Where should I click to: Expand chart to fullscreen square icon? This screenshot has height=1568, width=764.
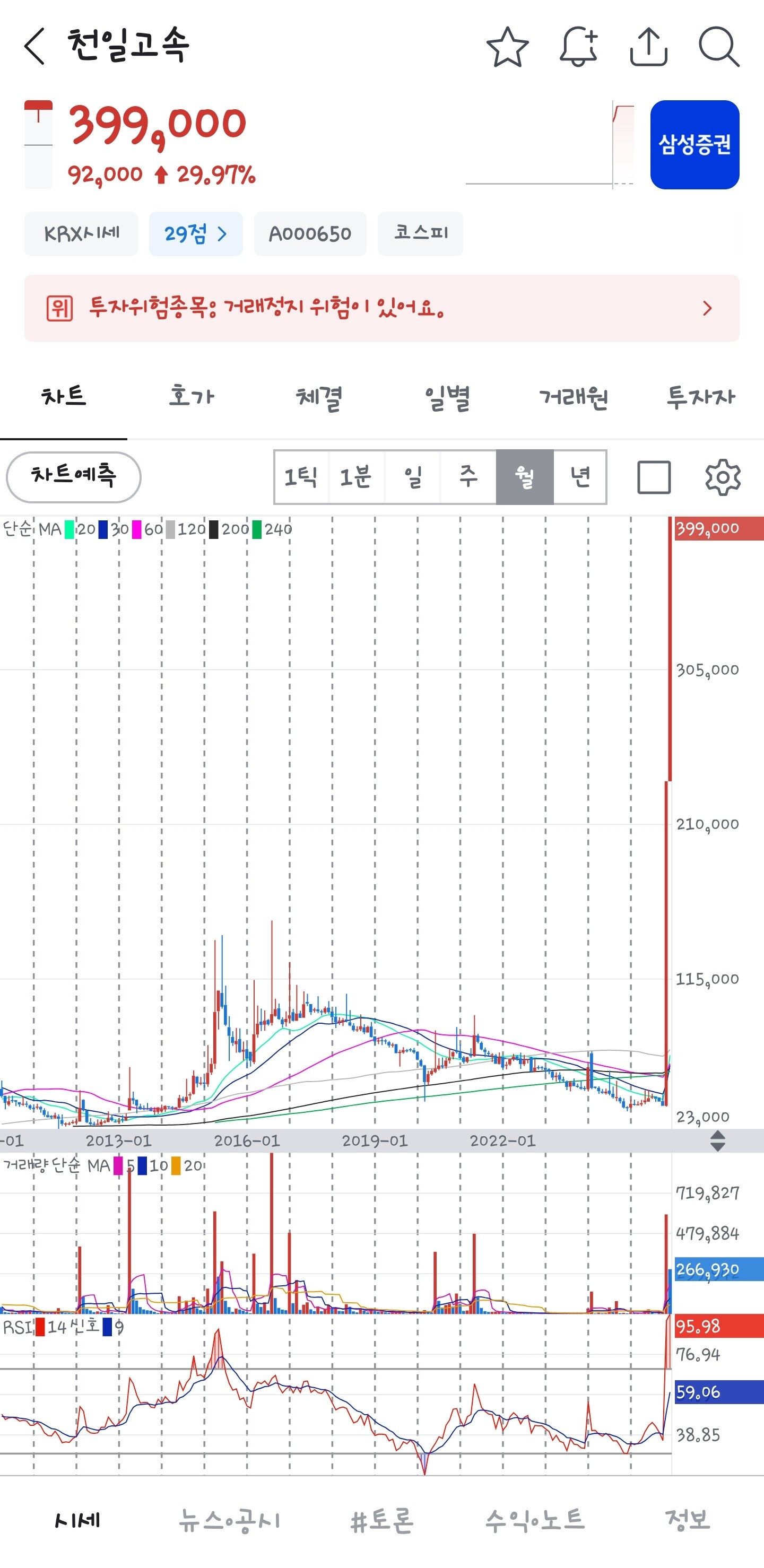654,477
